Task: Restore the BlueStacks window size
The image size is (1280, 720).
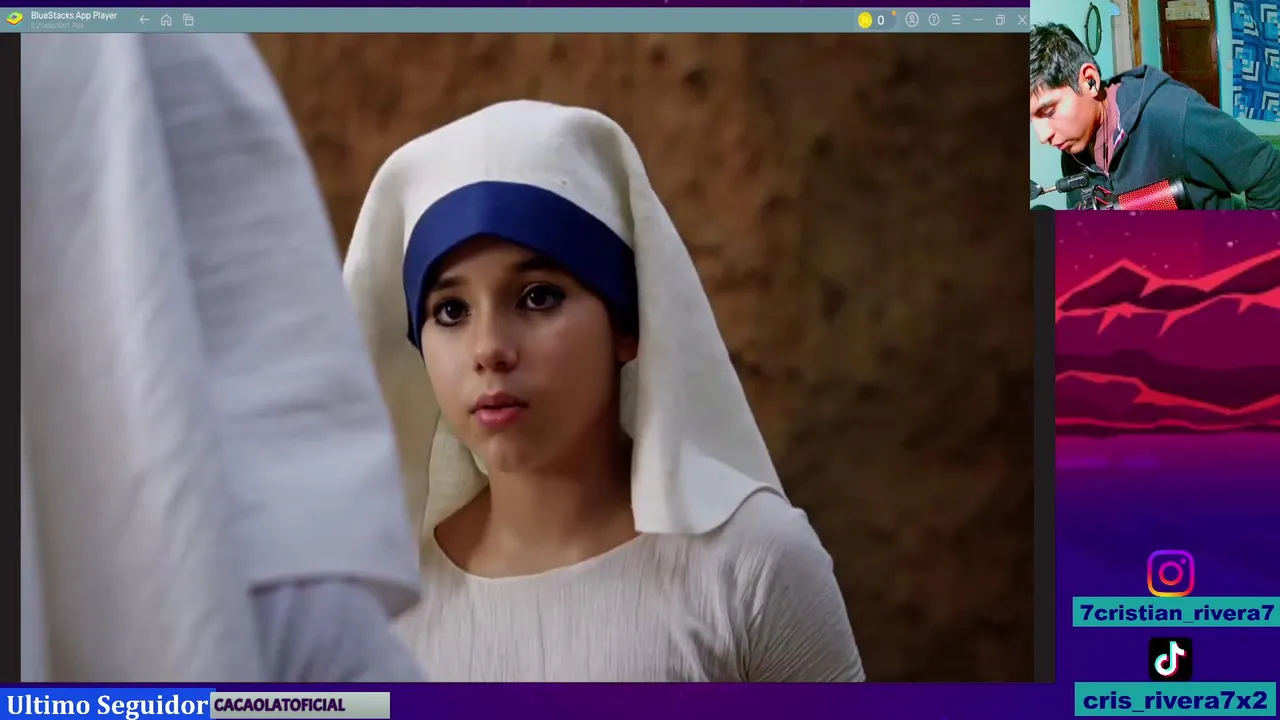Action: (x=1000, y=20)
